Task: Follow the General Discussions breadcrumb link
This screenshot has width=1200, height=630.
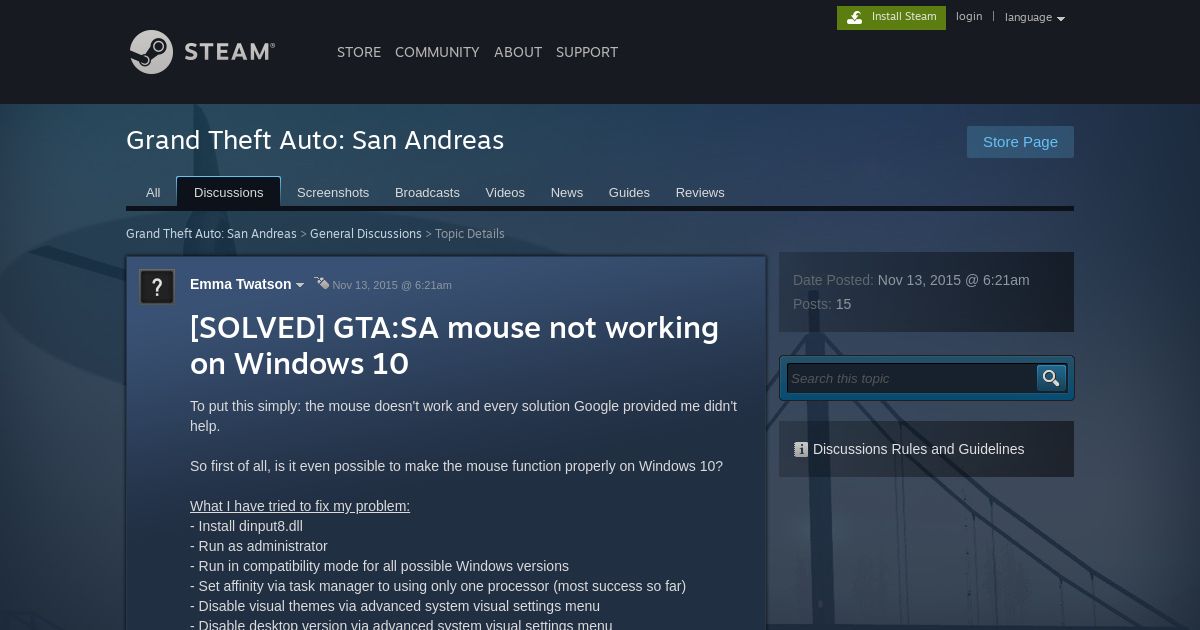Action: pyautogui.click(x=366, y=233)
